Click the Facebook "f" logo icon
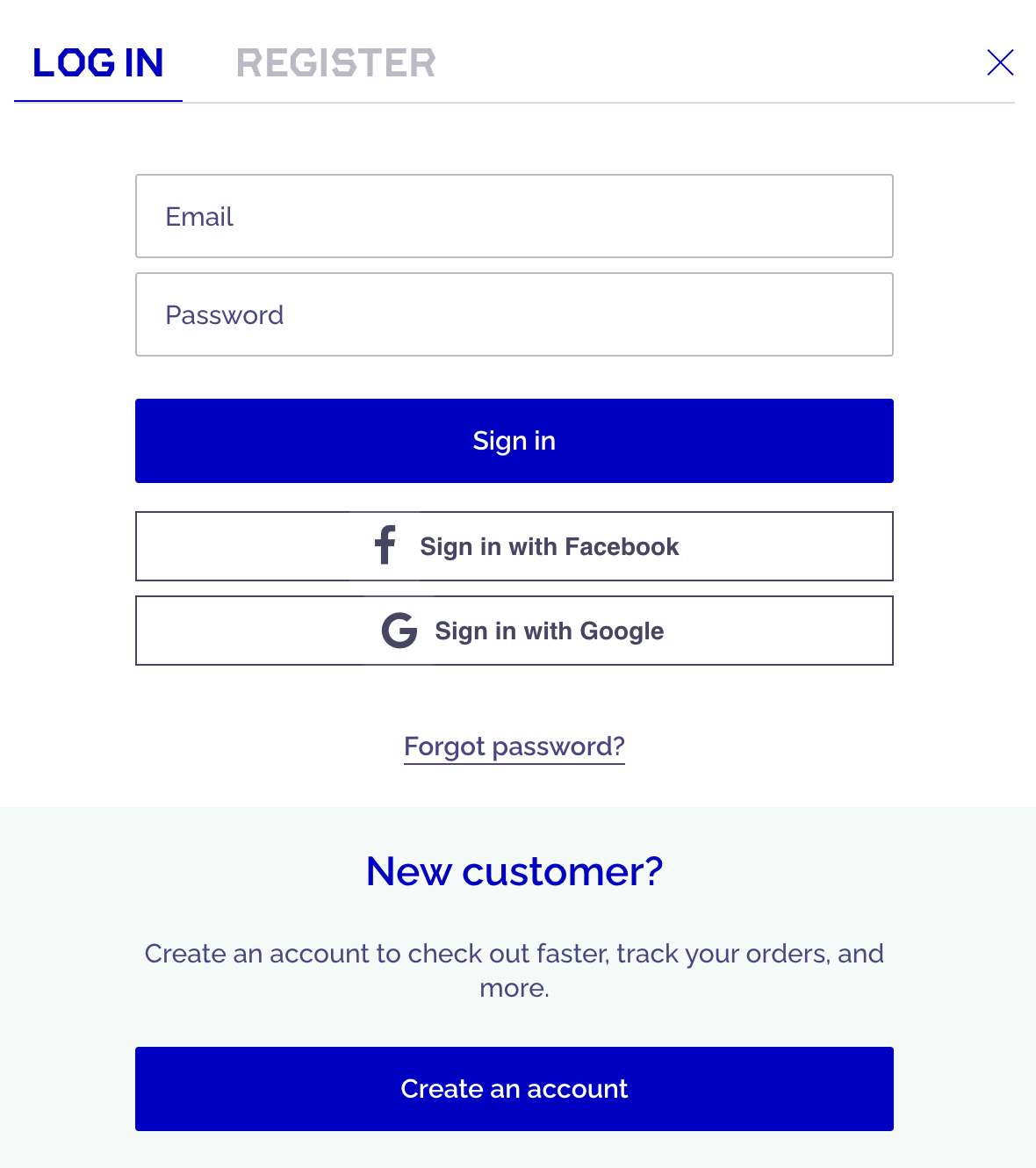Screen dimensions: 1036x1168 (385, 545)
